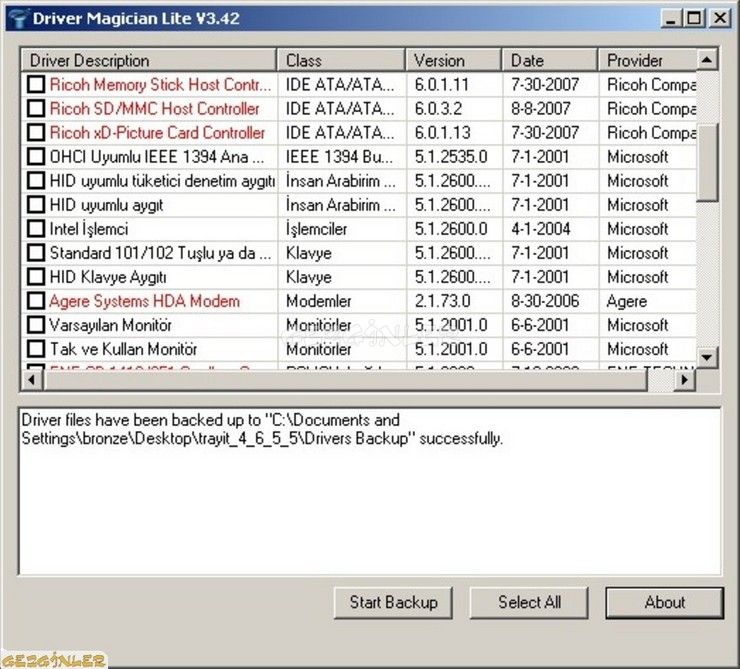Tick the Ricoh SD/MMC Host Controller checkbox
Image resolution: width=740 pixels, height=669 pixels.
(x=36, y=109)
